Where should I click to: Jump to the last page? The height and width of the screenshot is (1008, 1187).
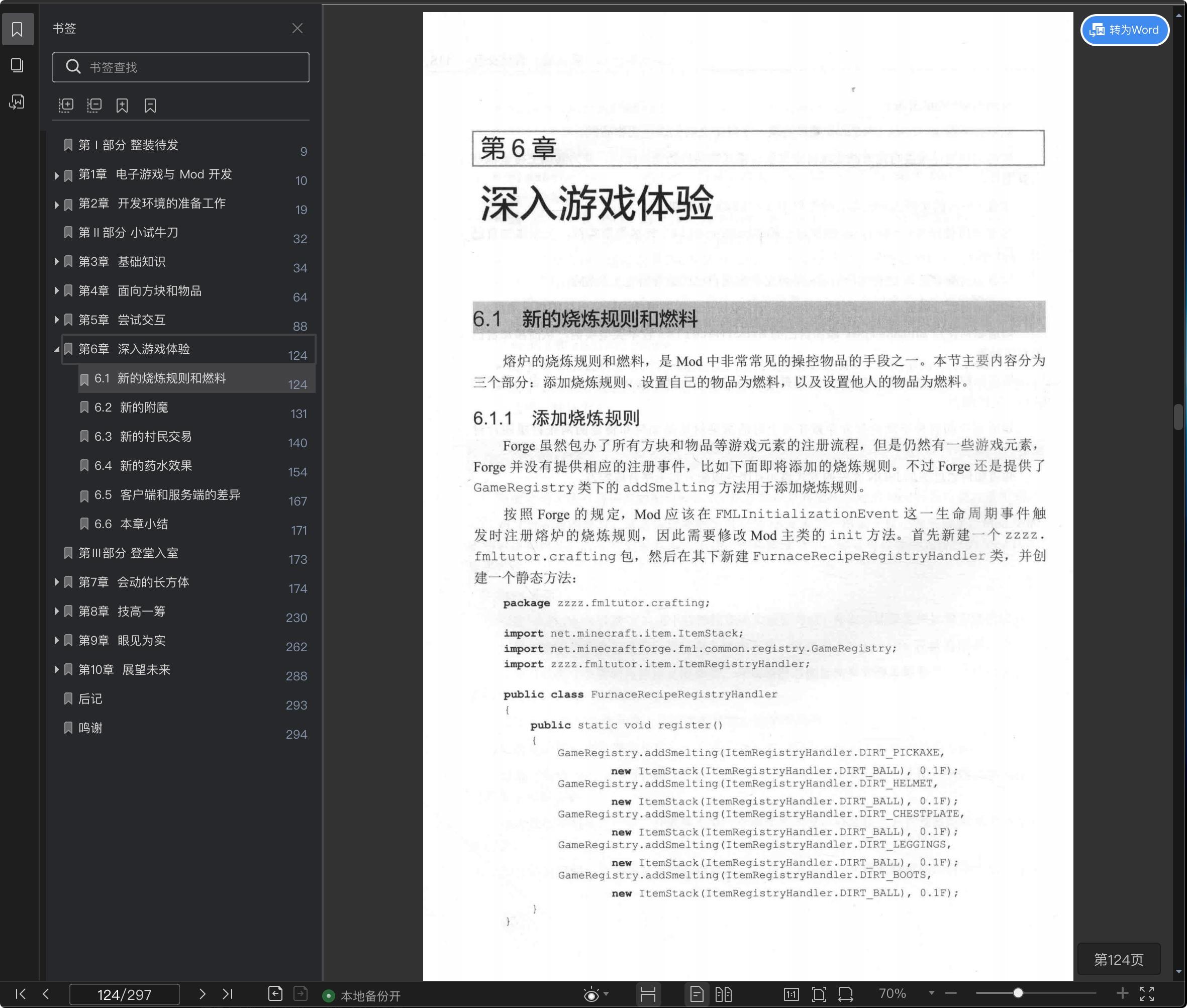[228, 994]
